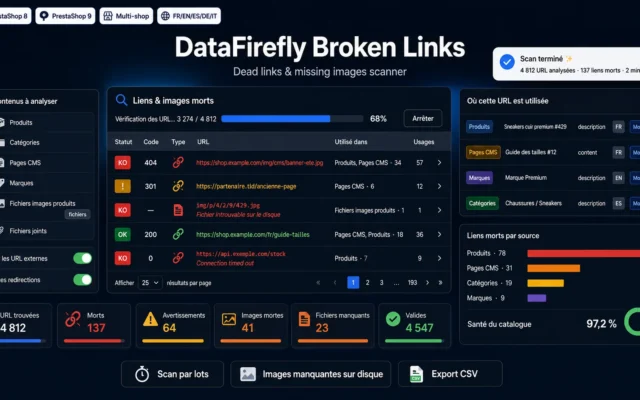640x400 pixels.
Task: Click the blue Produits tag in usage list
Action: (479, 127)
